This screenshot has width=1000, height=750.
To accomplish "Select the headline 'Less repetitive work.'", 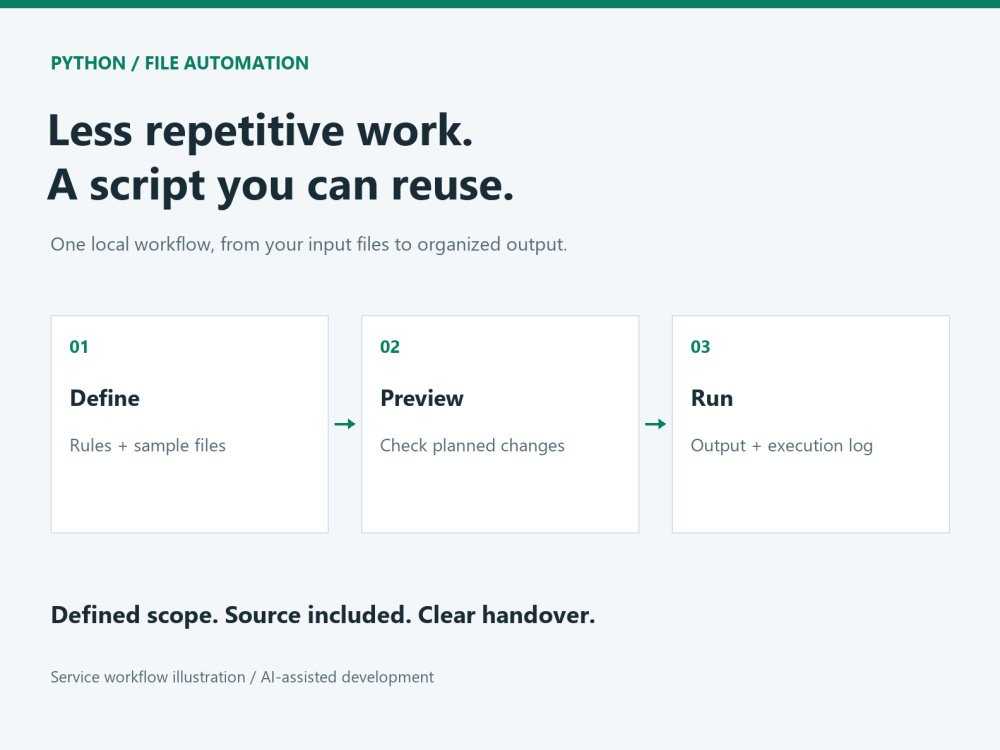I will click(x=261, y=131).
